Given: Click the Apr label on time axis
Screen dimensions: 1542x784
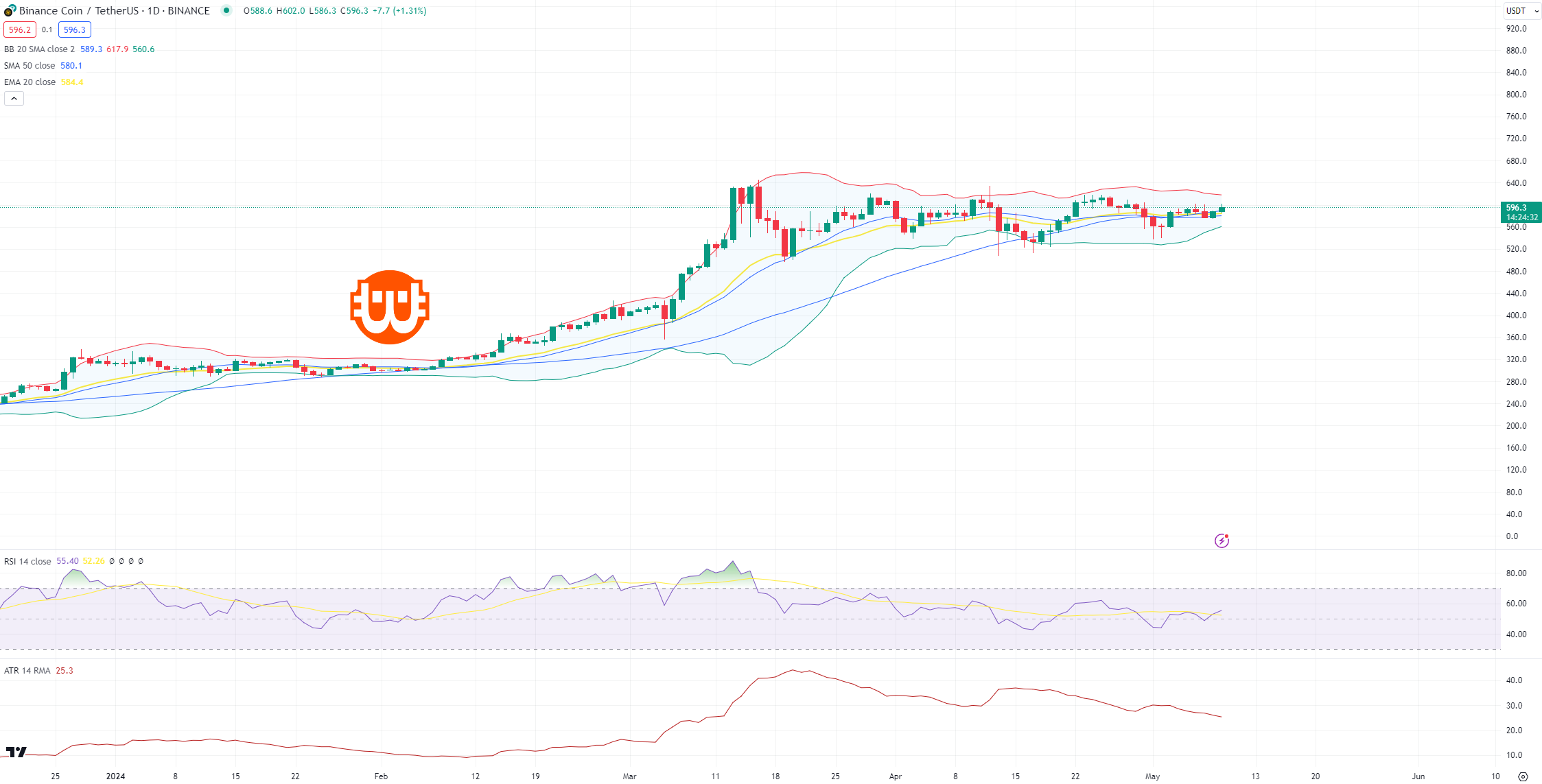Looking at the screenshot, I should (x=895, y=776).
